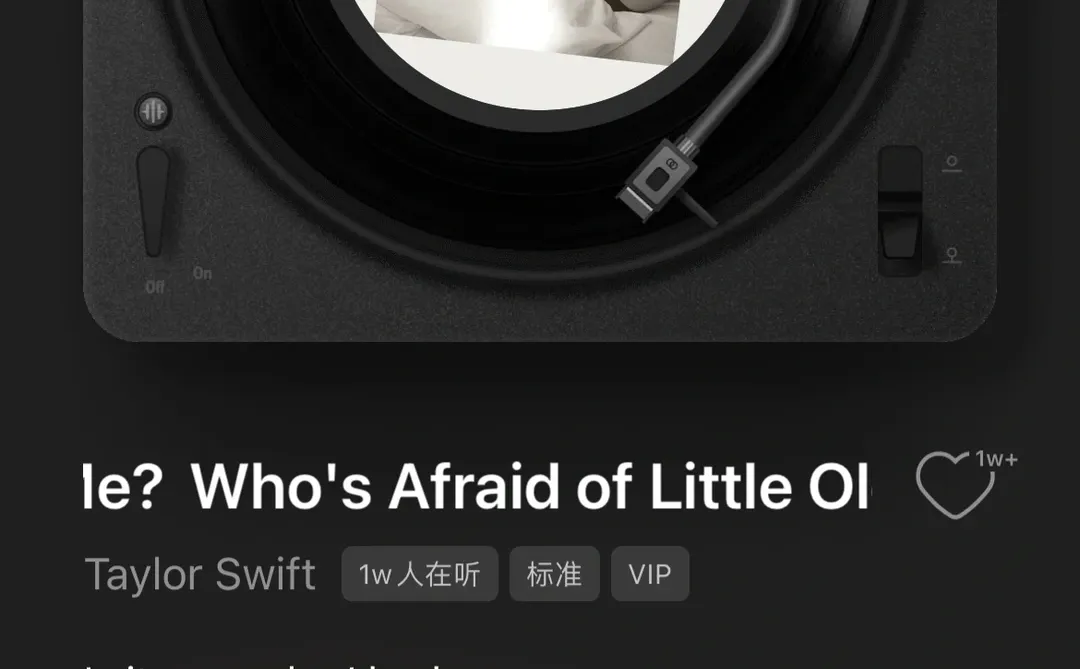Click the round sound-wave knob on turntable
Viewport: 1080px width, 669px height.
153,112
